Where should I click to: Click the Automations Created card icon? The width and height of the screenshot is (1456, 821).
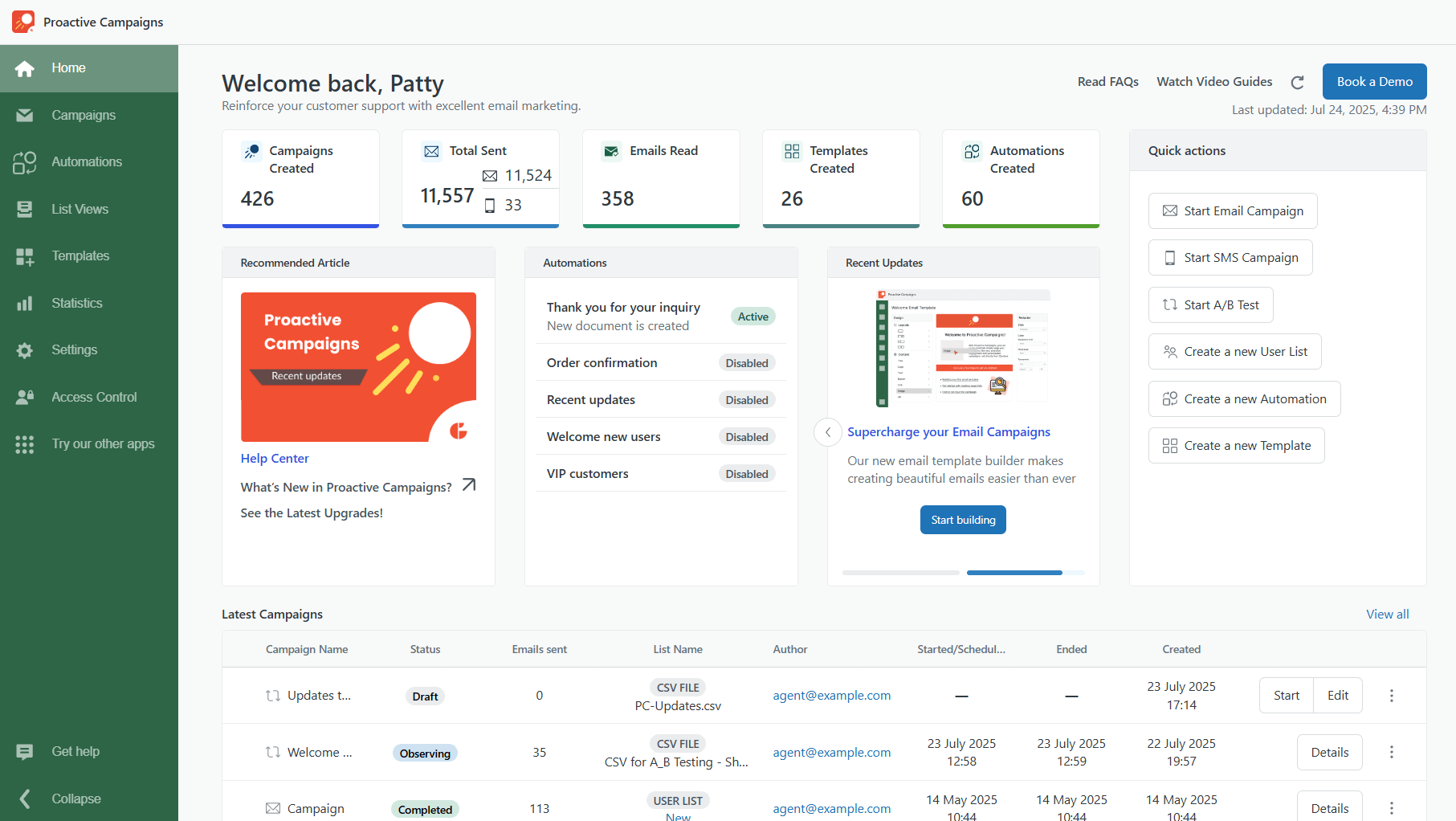pyautogui.click(x=972, y=151)
